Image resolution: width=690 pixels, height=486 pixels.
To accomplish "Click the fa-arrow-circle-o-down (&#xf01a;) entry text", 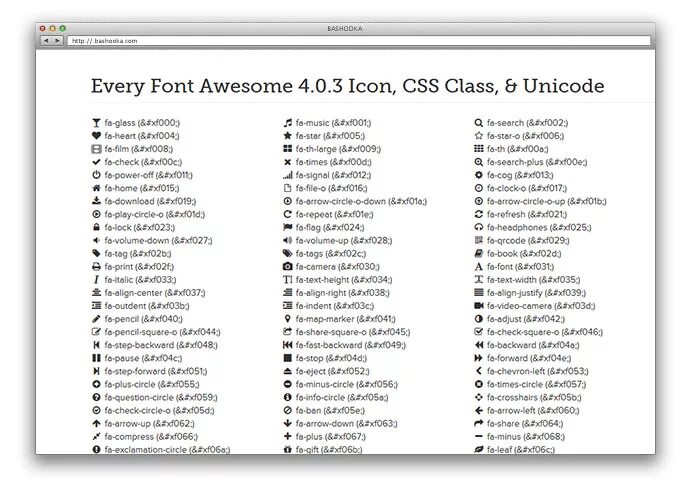I will point(361,201).
